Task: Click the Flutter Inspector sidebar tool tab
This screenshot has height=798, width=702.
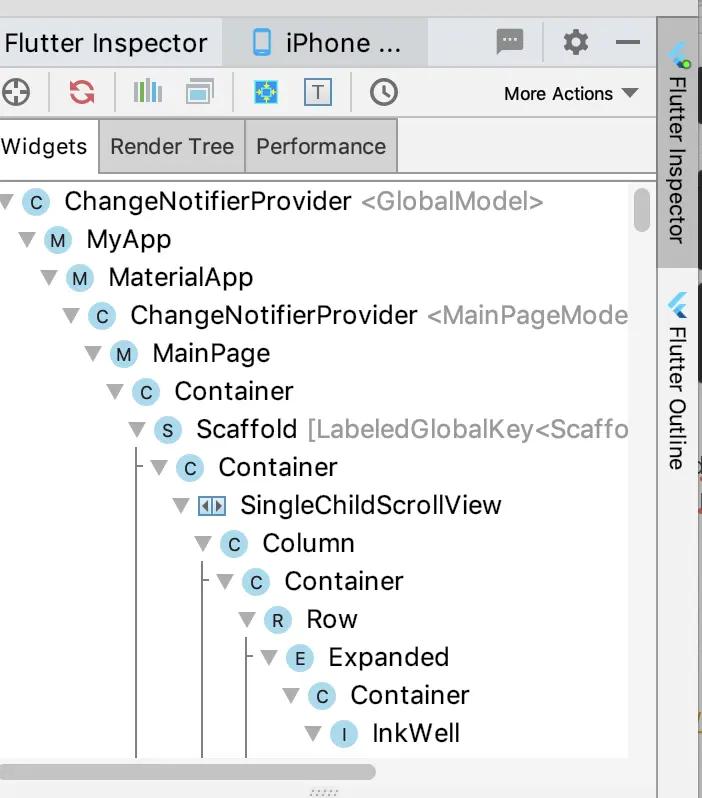Action: 677,143
